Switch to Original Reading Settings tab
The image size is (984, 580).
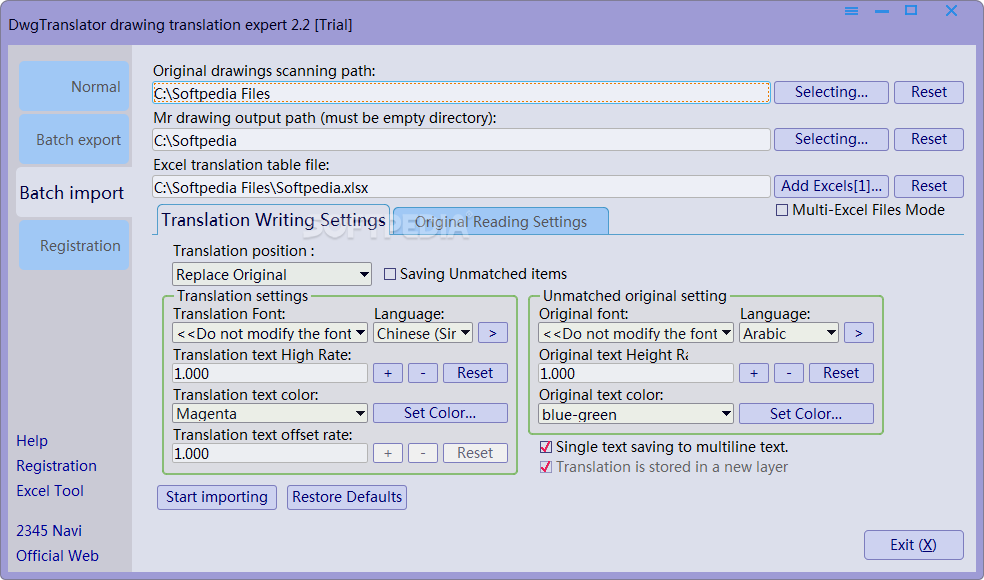501,222
